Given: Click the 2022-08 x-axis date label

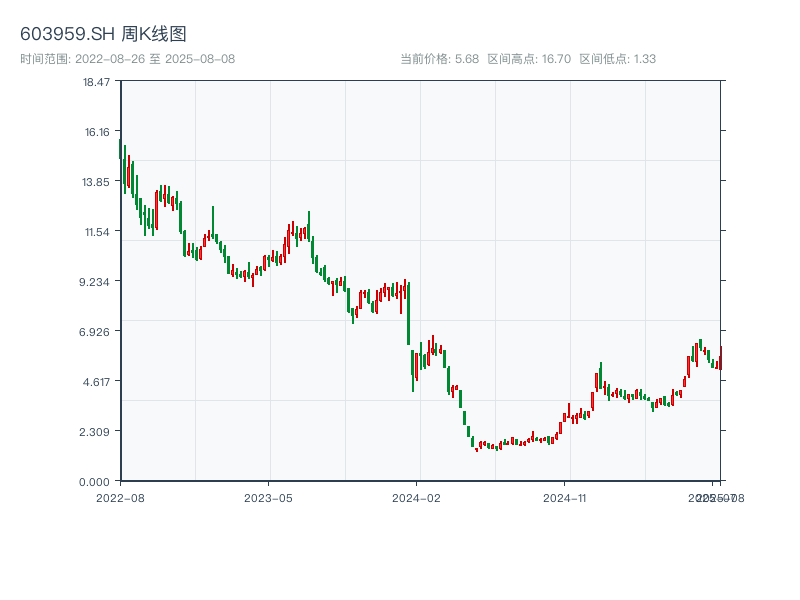Looking at the screenshot, I should tap(120, 497).
